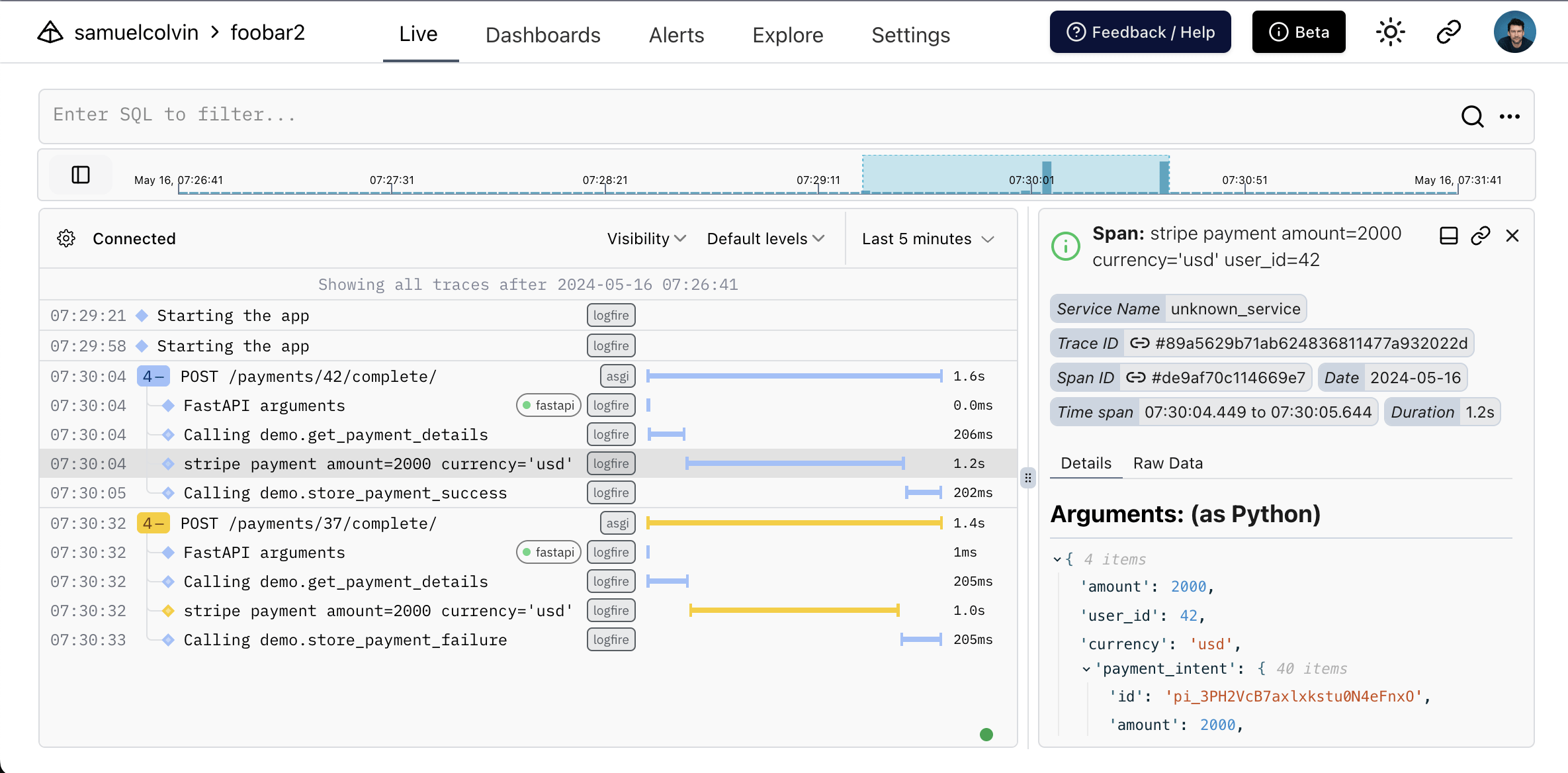Click the search magnifier icon in SQL filter
The width and height of the screenshot is (1568, 773).
tap(1472, 116)
